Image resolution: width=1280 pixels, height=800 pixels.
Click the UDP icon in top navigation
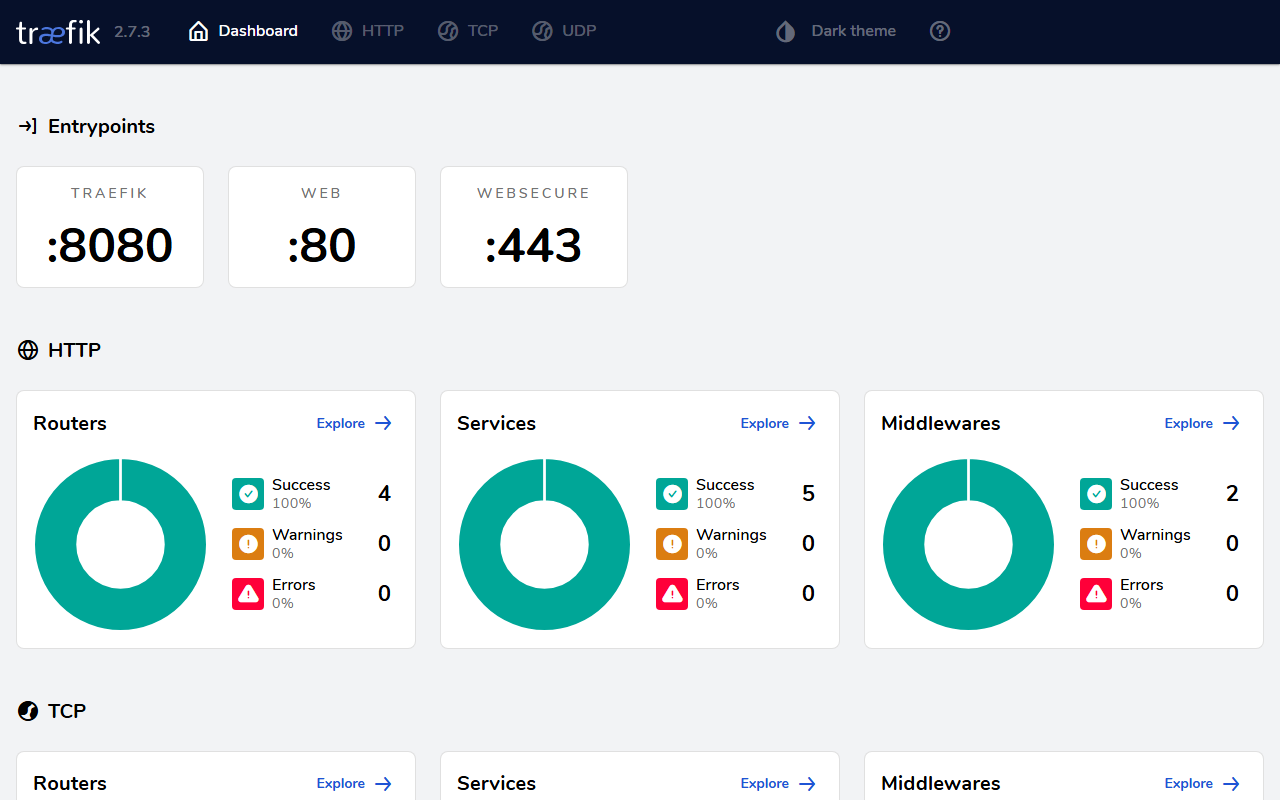pyautogui.click(x=542, y=31)
